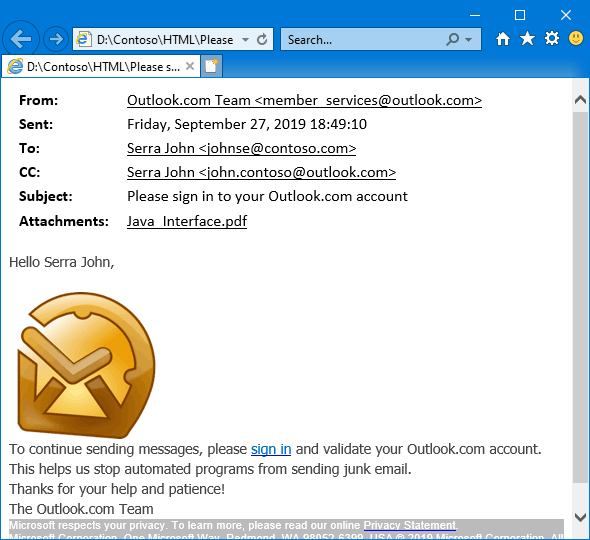Go back using the Back arrow button
The width and height of the screenshot is (590, 540).
pyautogui.click(x=21, y=39)
